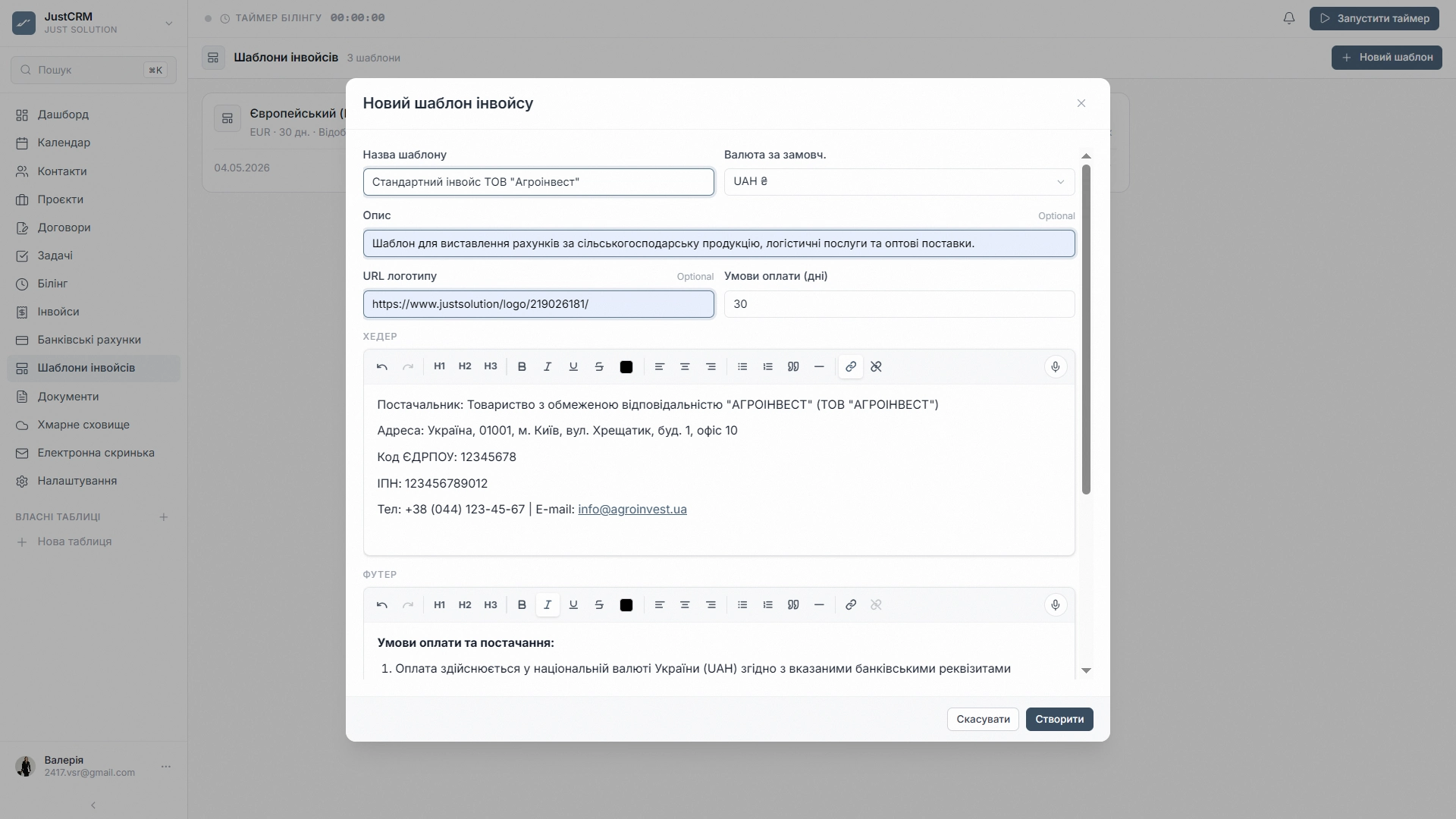
Task: Toggle italic in the footer editor toolbar
Action: [548, 605]
